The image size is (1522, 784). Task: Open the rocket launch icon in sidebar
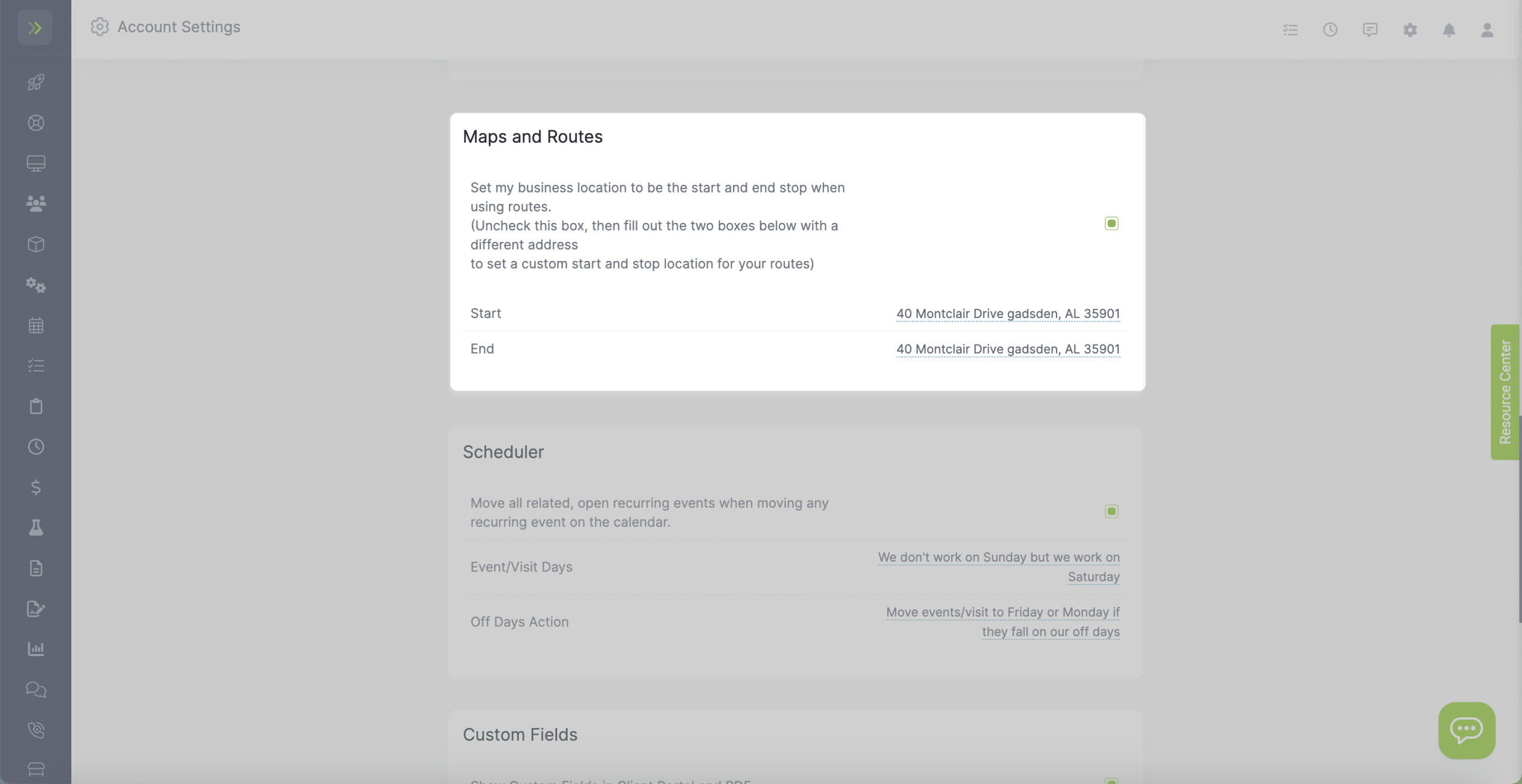coord(36,82)
